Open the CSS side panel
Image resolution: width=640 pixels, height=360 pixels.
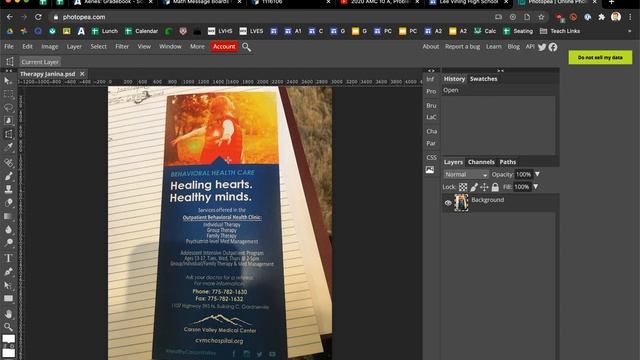pyautogui.click(x=431, y=158)
